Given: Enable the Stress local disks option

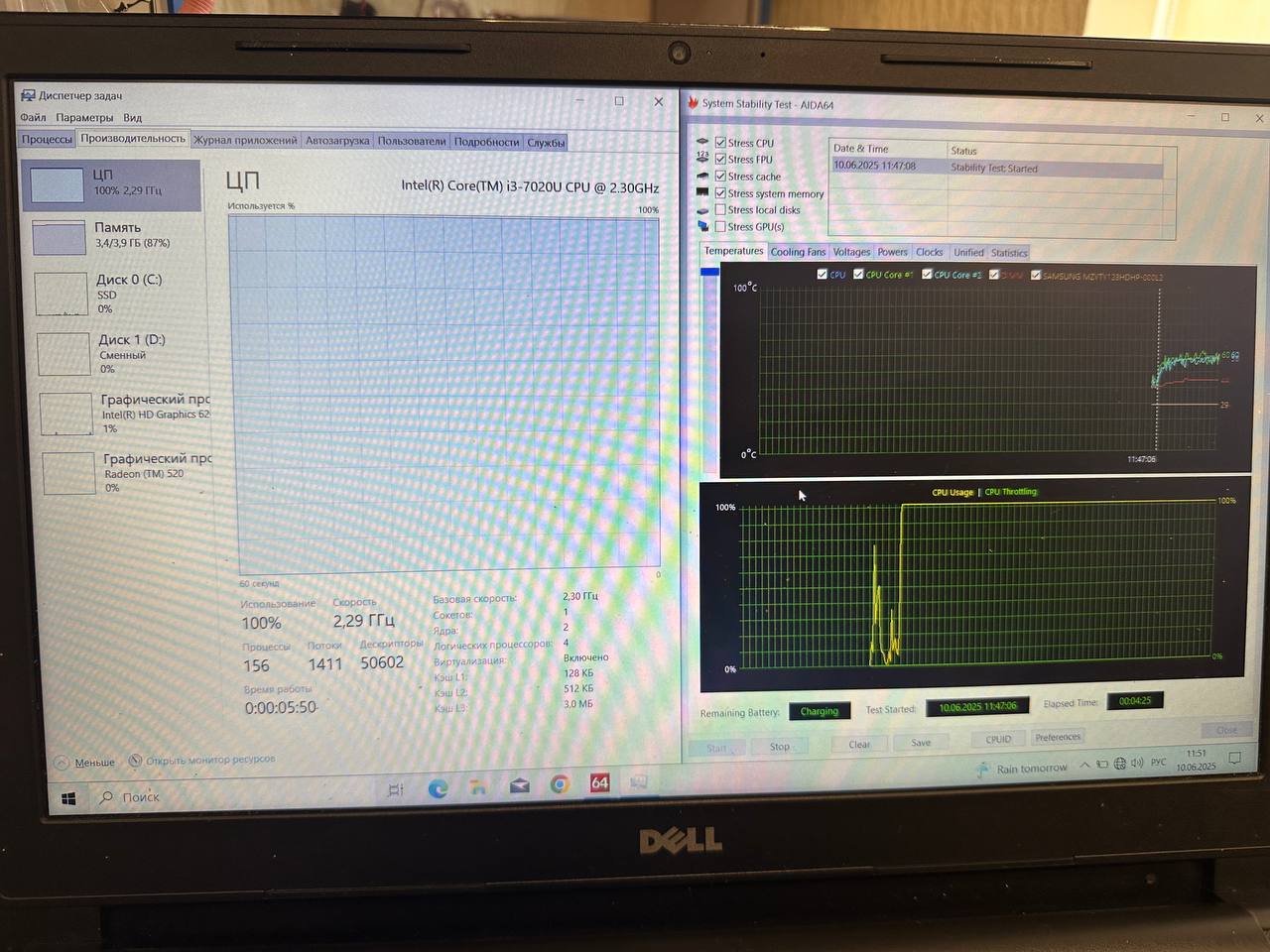Looking at the screenshot, I should (720, 209).
